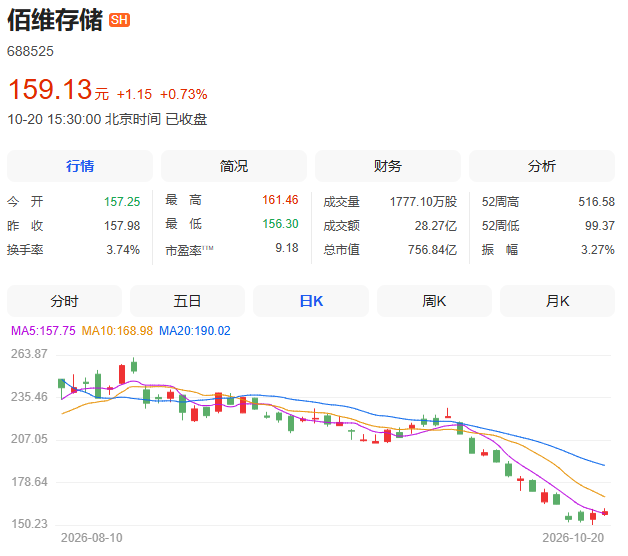
Task: Click the 207.05 y-axis label
Action: tap(29, 439)
